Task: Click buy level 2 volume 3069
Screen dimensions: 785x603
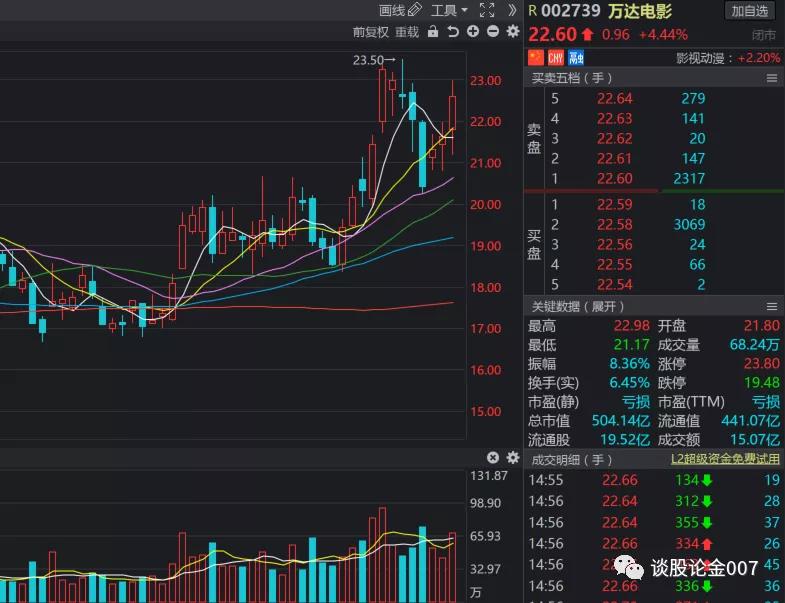Action: click(x=689, y=224)
